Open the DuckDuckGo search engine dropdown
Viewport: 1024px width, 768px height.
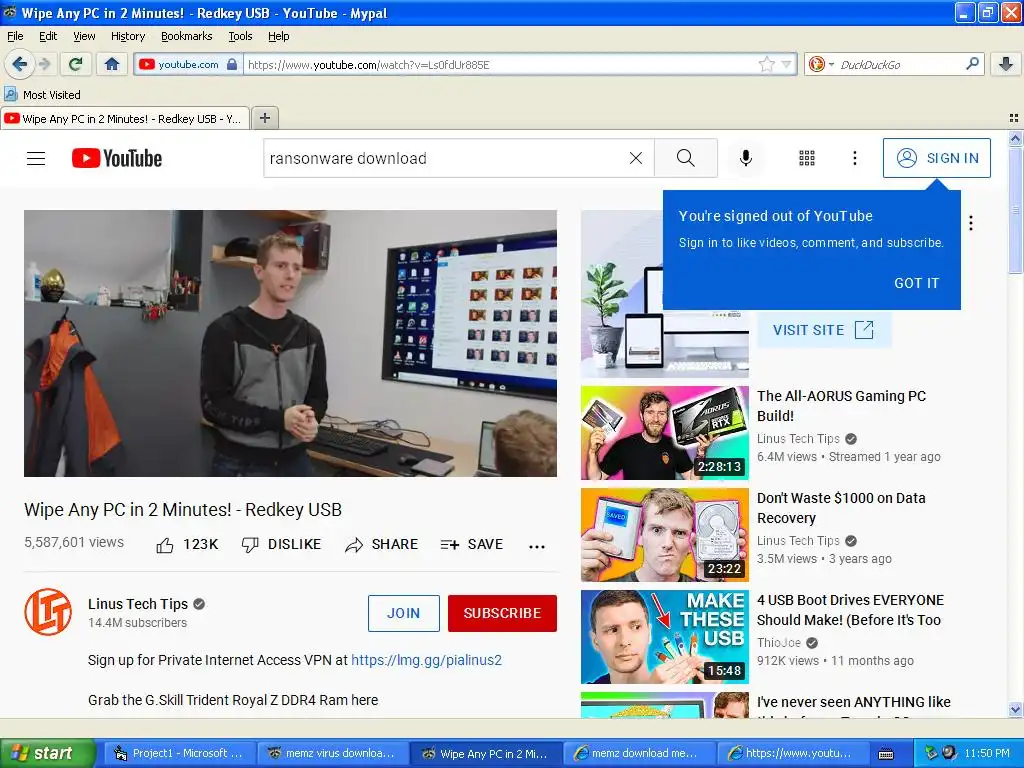pyautogui.click(x=821, y=64)
